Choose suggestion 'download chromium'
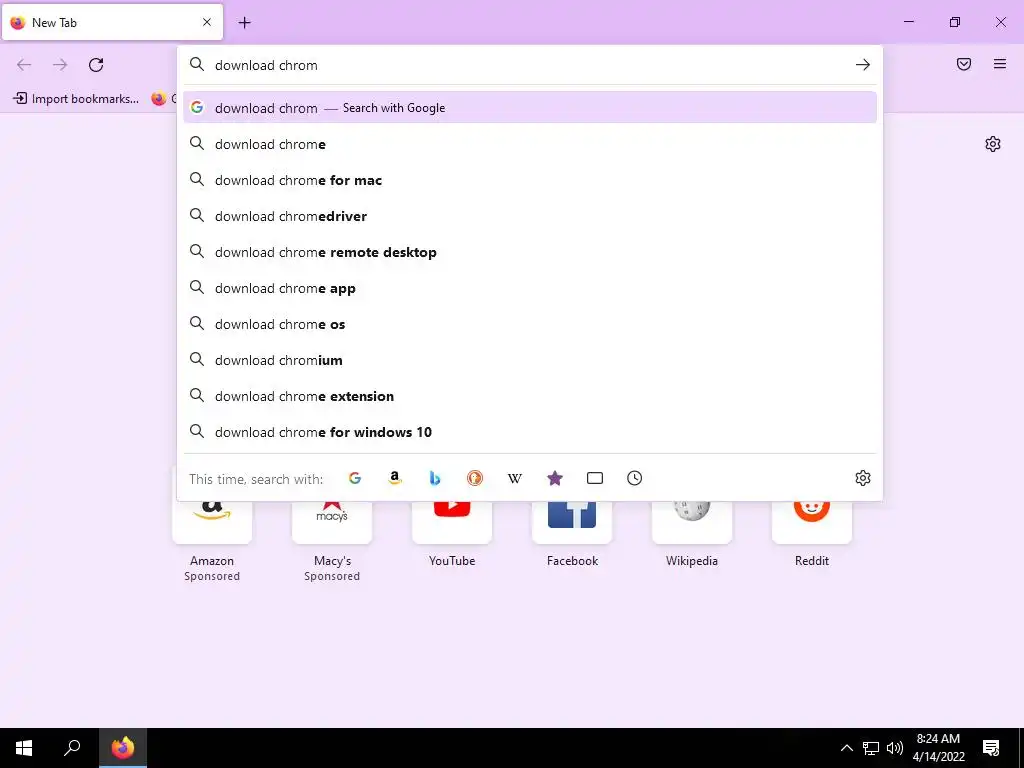 tap(530, 360)
